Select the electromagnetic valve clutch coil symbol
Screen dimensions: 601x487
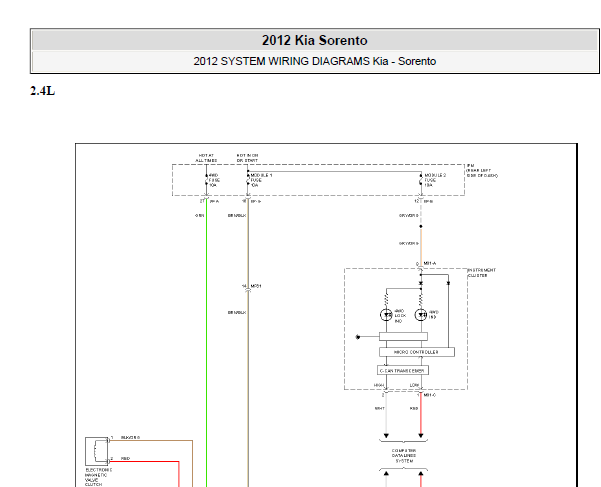coord(97,451)
